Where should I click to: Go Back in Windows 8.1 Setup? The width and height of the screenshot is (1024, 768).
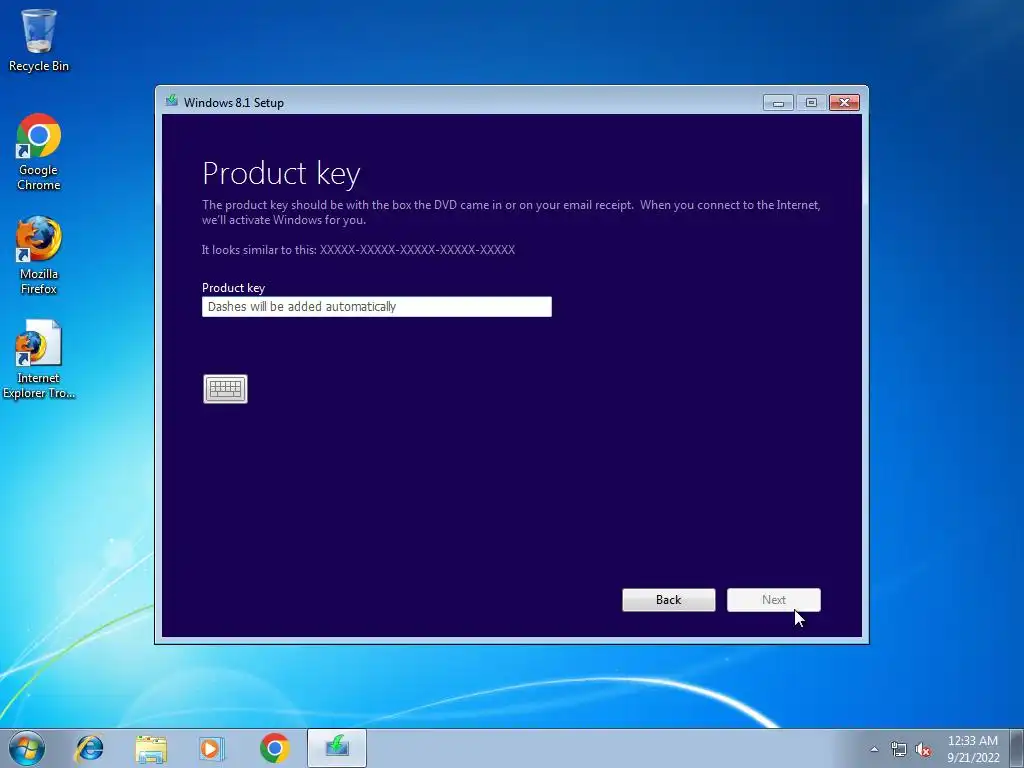(x=669, y=600)
